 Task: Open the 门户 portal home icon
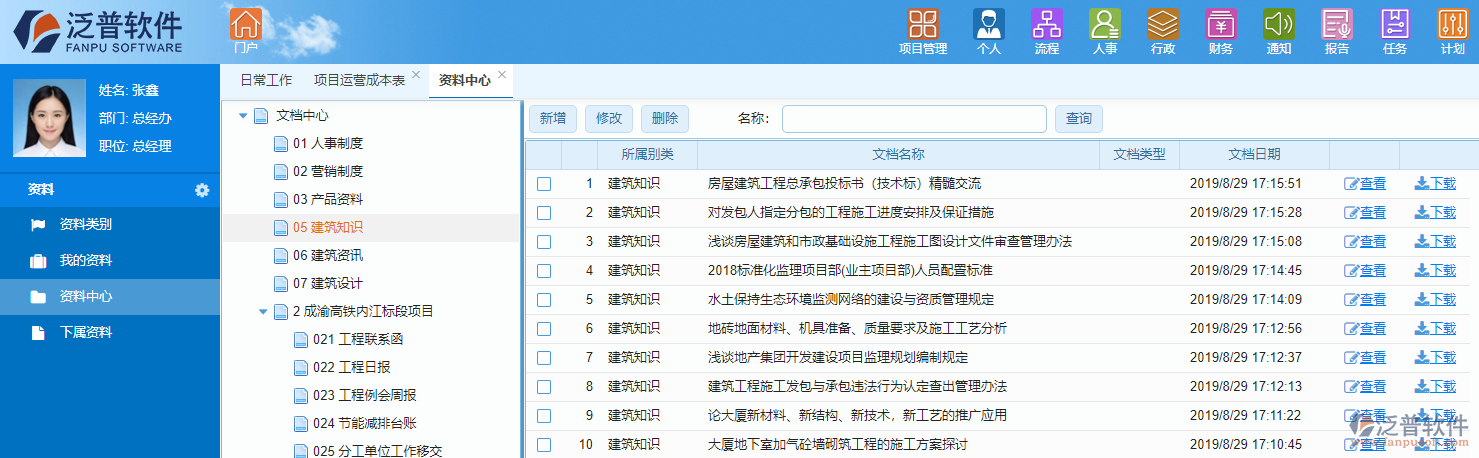tap(245, 24)
